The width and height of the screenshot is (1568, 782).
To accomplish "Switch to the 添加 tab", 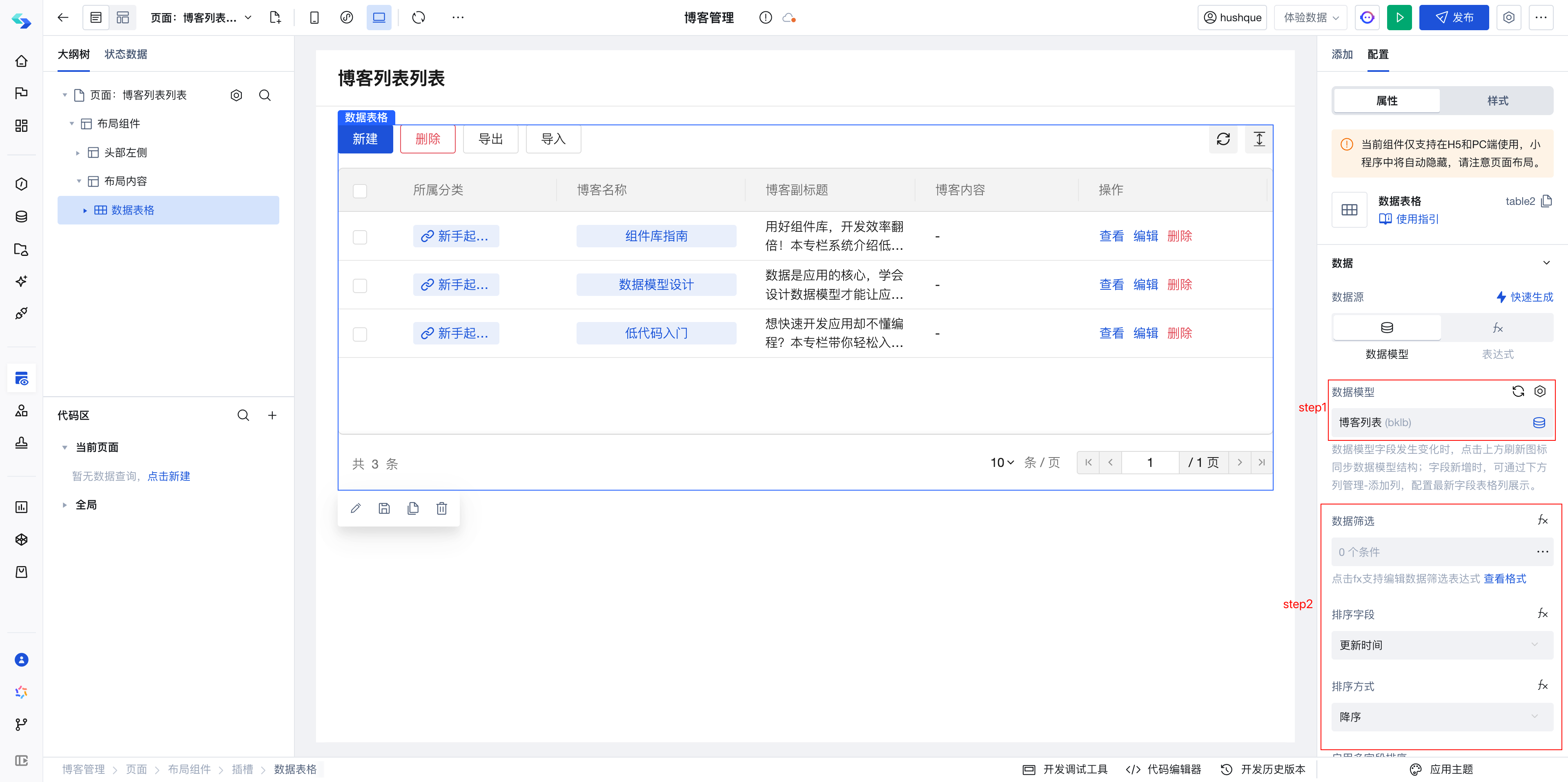I will (x=1341, y=54).
